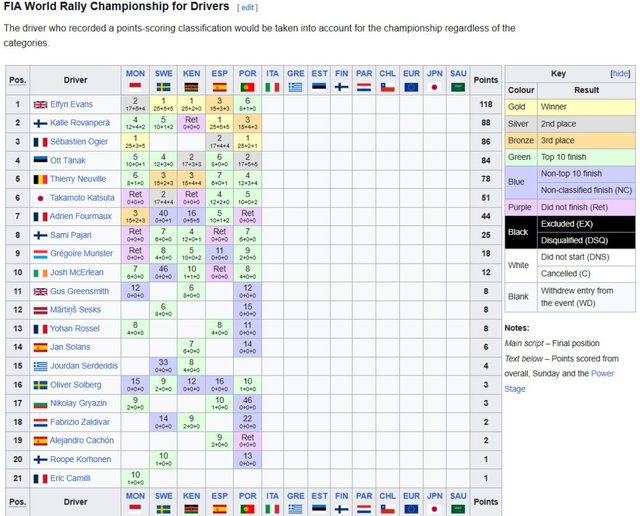Open Roope Korhonen driver page
This screenshot has width=640, height=516.
pyautogui.click(x=80, y=459)
